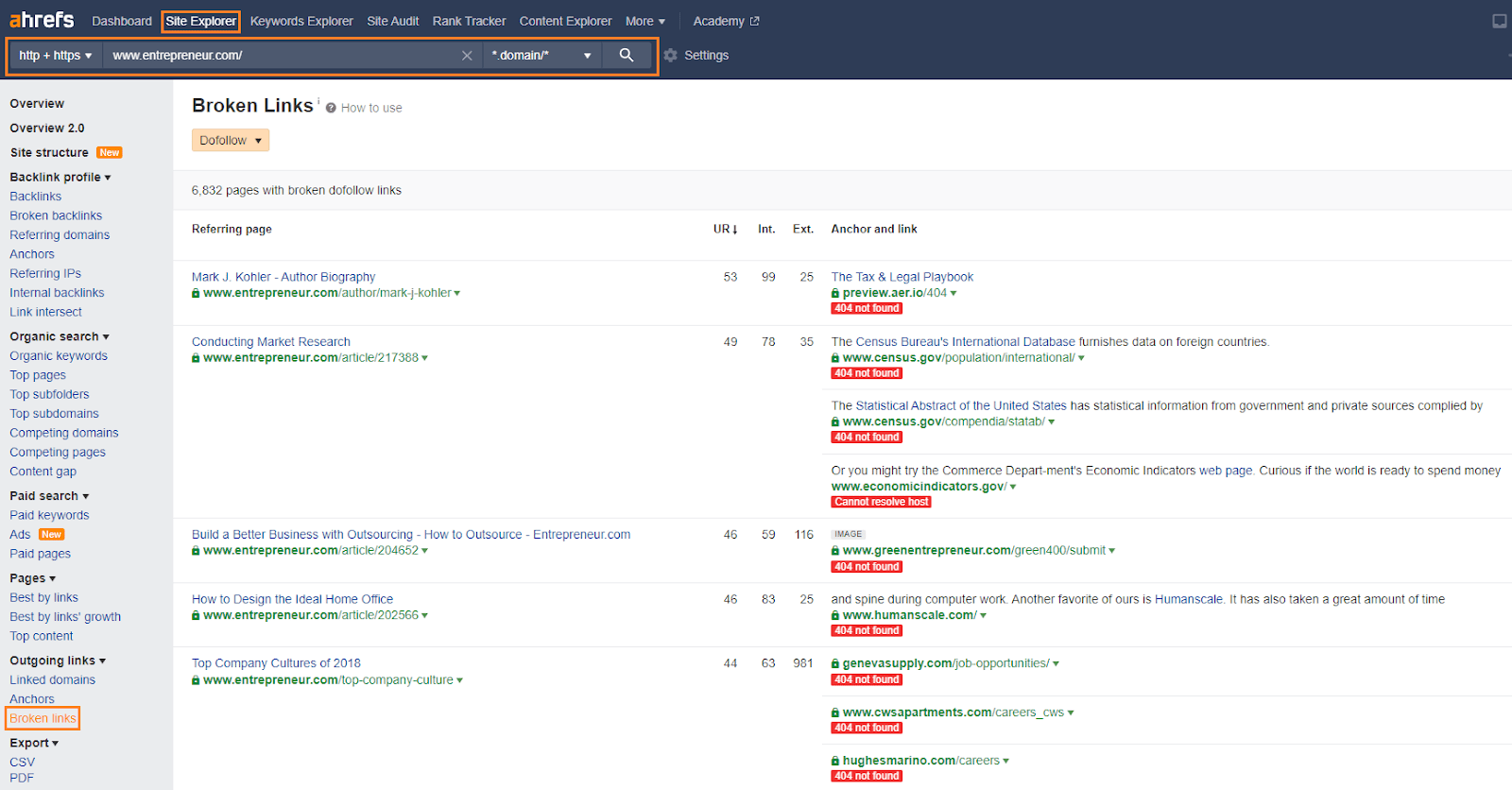The width and height of the screenshot is (1512, 790).
Task: Open Internal backlinks report
Action: (x=57, y=293)
